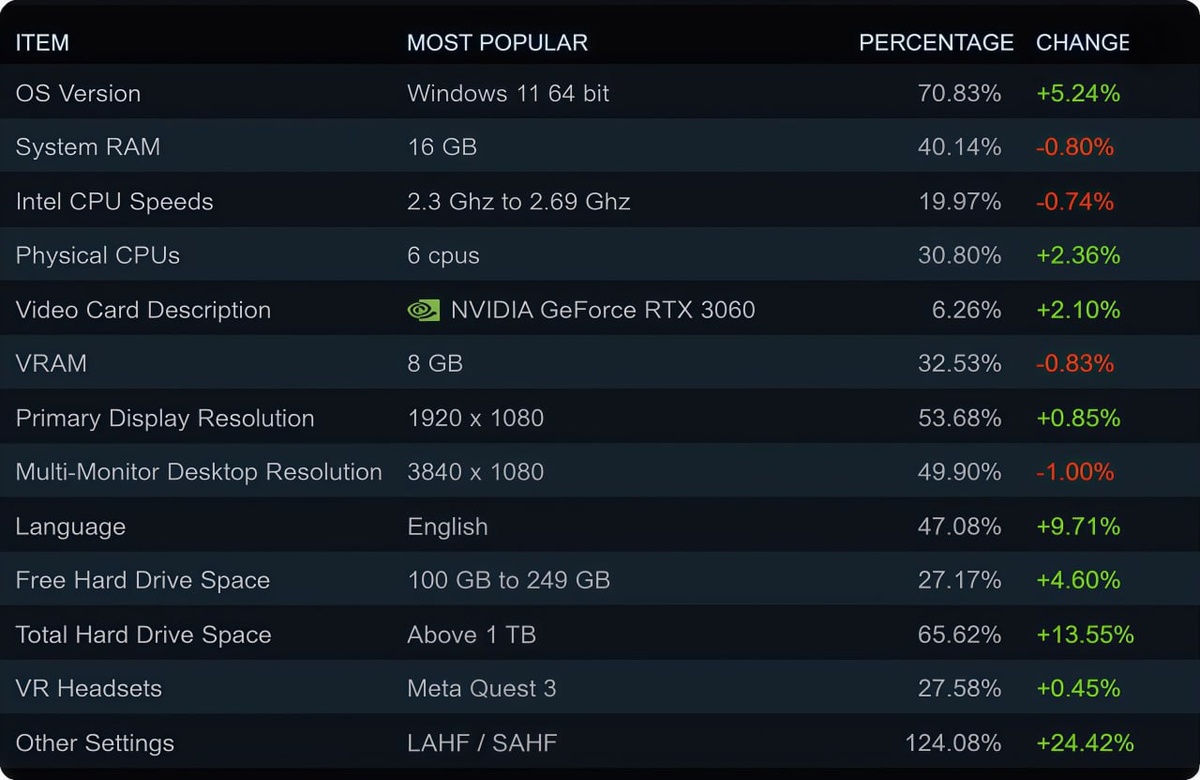Click the Windows 11 64 bit entry

coord(508,94)
